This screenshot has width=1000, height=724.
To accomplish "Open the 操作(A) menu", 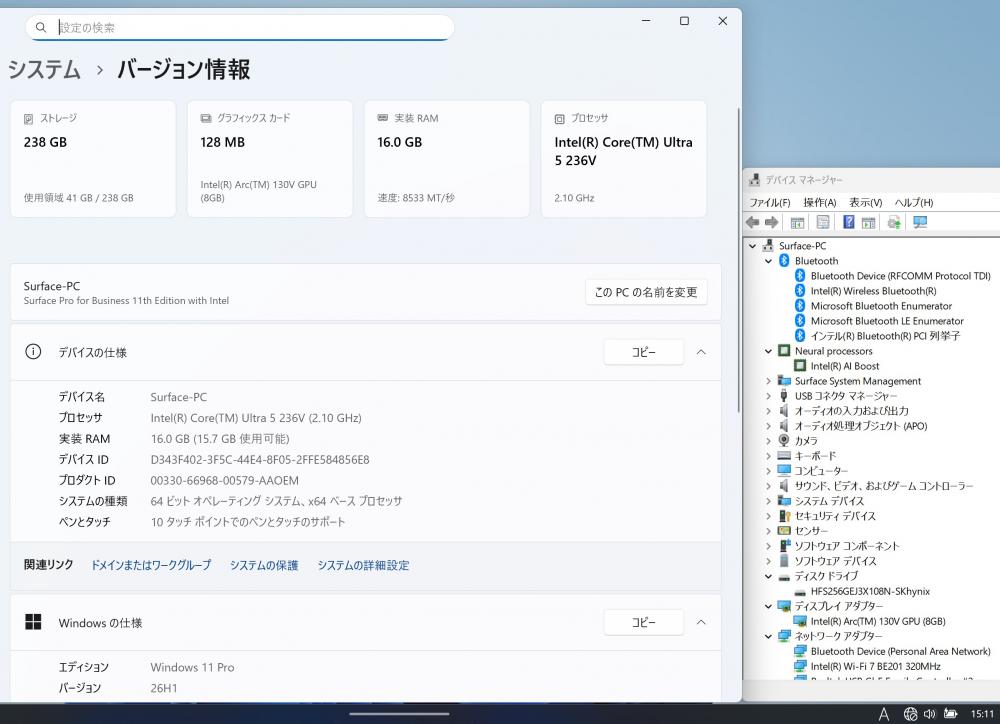I will click(819, 202).
